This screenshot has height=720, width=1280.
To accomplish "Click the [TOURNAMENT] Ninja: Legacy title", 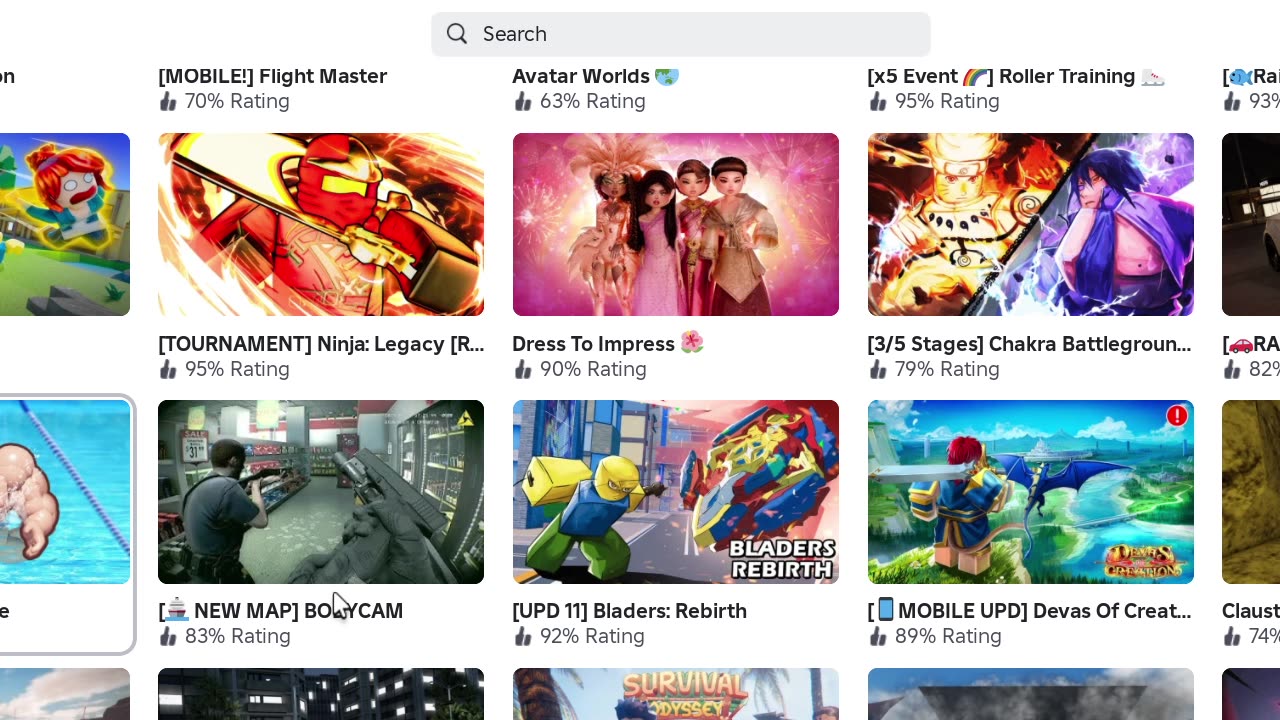I will point(321,344).
